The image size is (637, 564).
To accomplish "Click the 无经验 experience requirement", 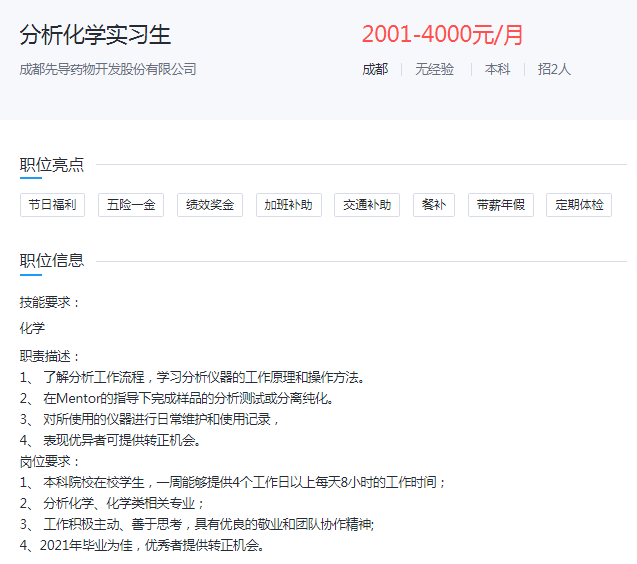I will 434,70.
